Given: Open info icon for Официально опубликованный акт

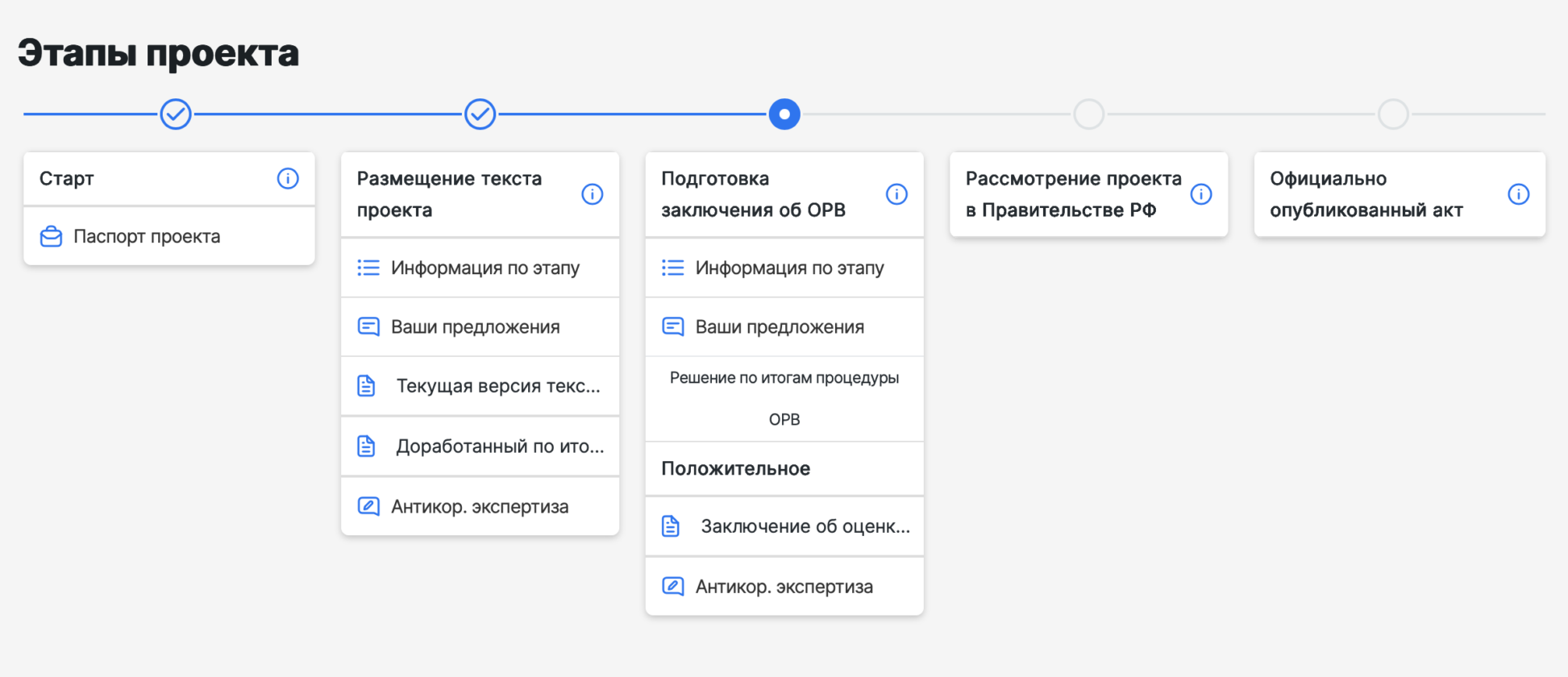Looking at the screenshot, I should (x=1519, y=194).
